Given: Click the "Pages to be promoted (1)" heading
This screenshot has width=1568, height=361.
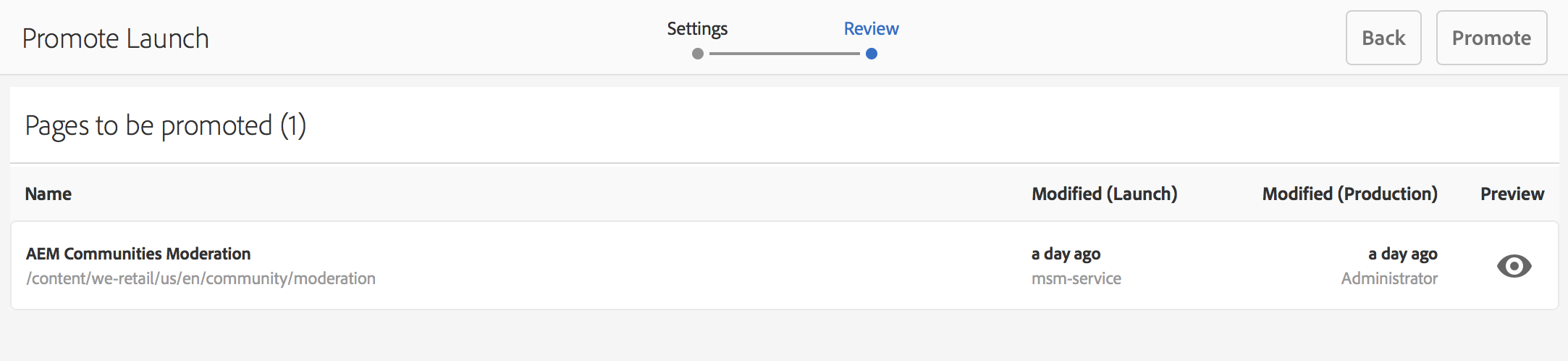Looking at the screenshot, I should [166, 125].
